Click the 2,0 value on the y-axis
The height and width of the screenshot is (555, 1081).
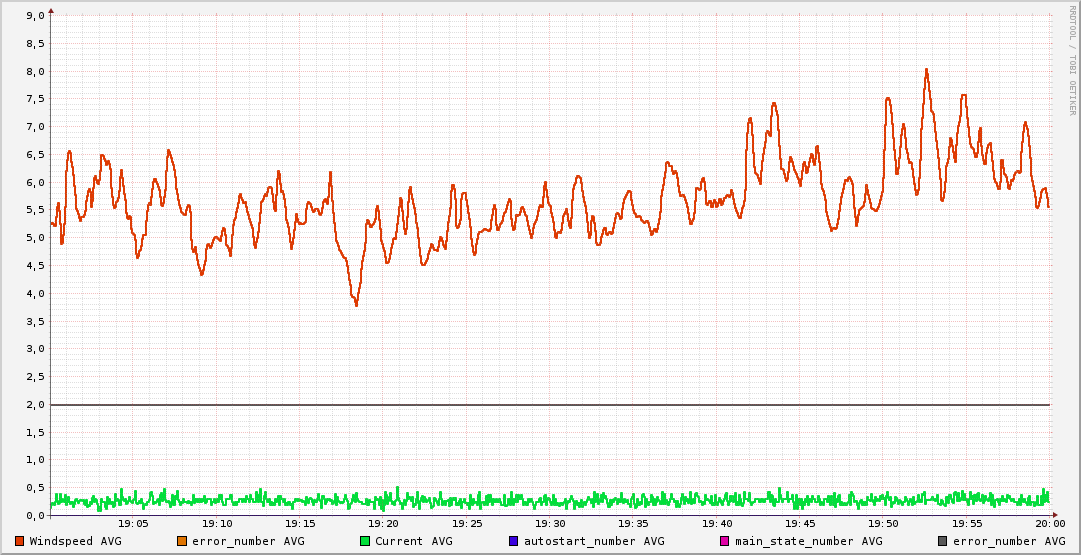pyautogui.click(x=34, y=405)
